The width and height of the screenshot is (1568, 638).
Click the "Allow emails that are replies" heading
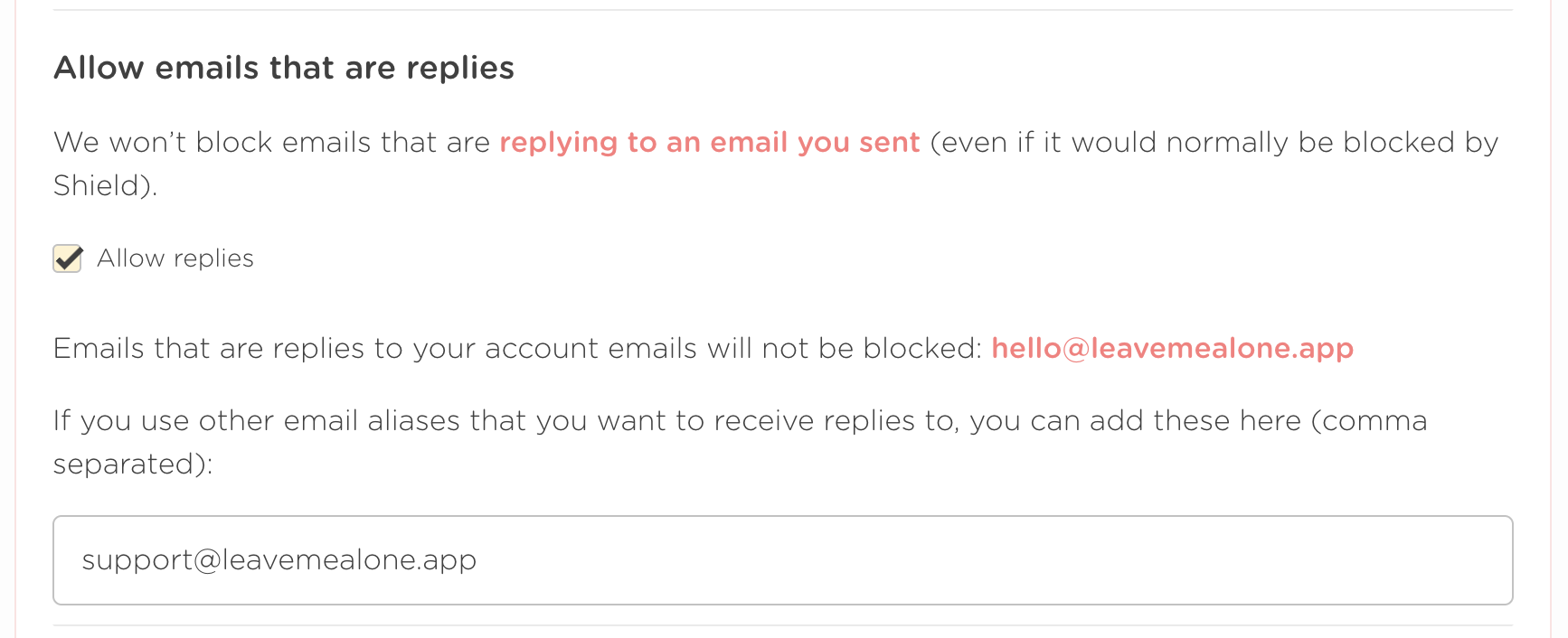pyautogui.click(x=283, y=68)
